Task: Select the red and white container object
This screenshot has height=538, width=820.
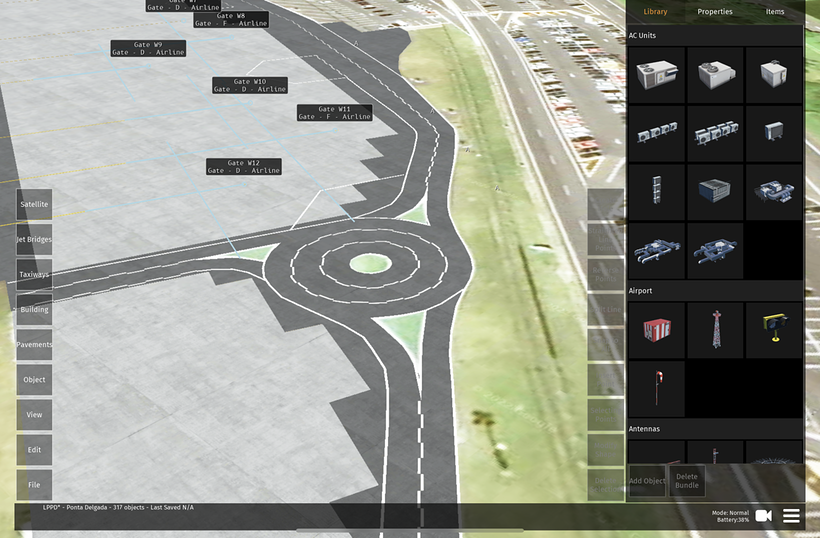Action: coord(657,330)
